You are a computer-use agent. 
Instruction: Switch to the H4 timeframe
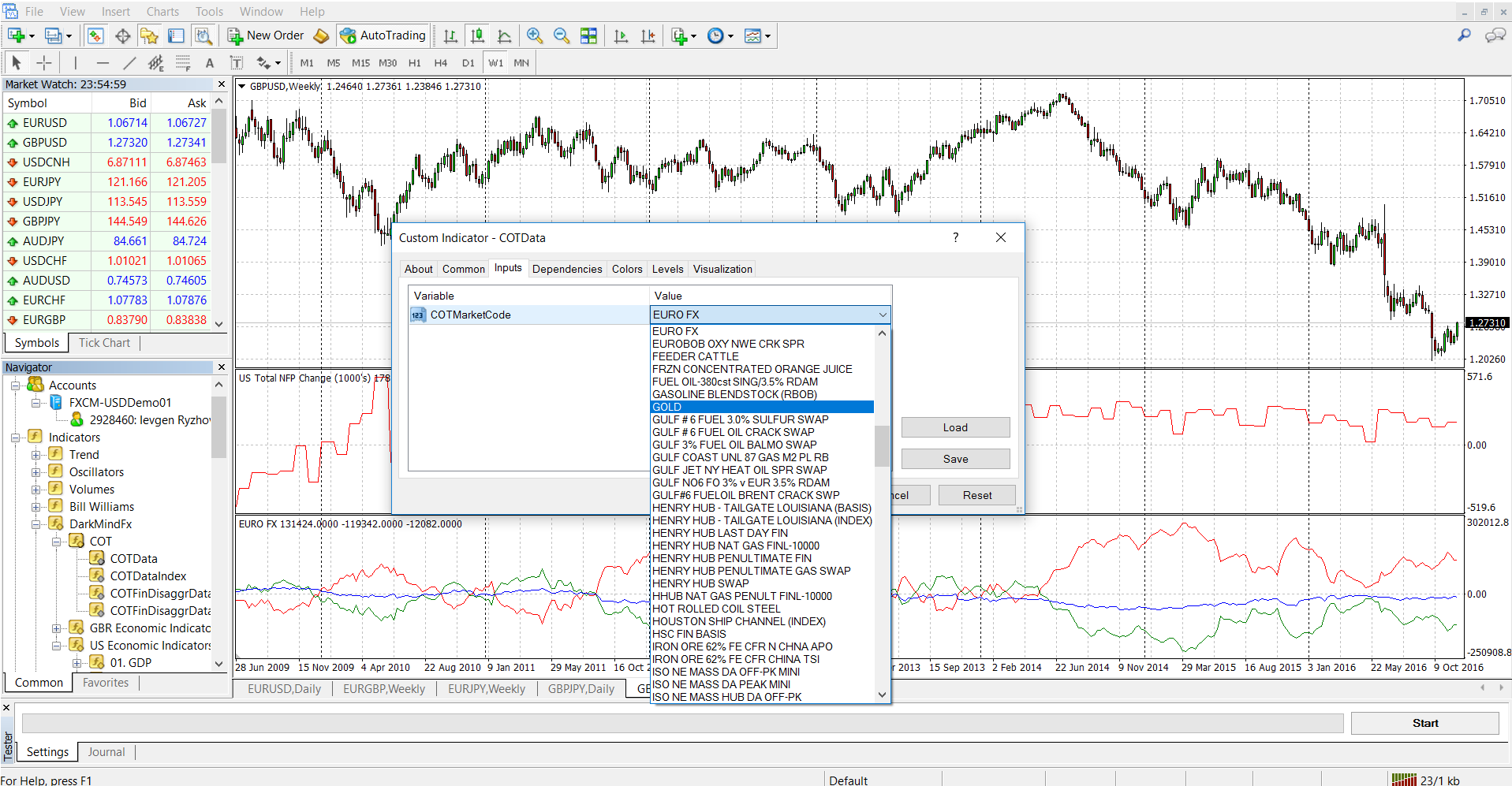coord(441,63)
